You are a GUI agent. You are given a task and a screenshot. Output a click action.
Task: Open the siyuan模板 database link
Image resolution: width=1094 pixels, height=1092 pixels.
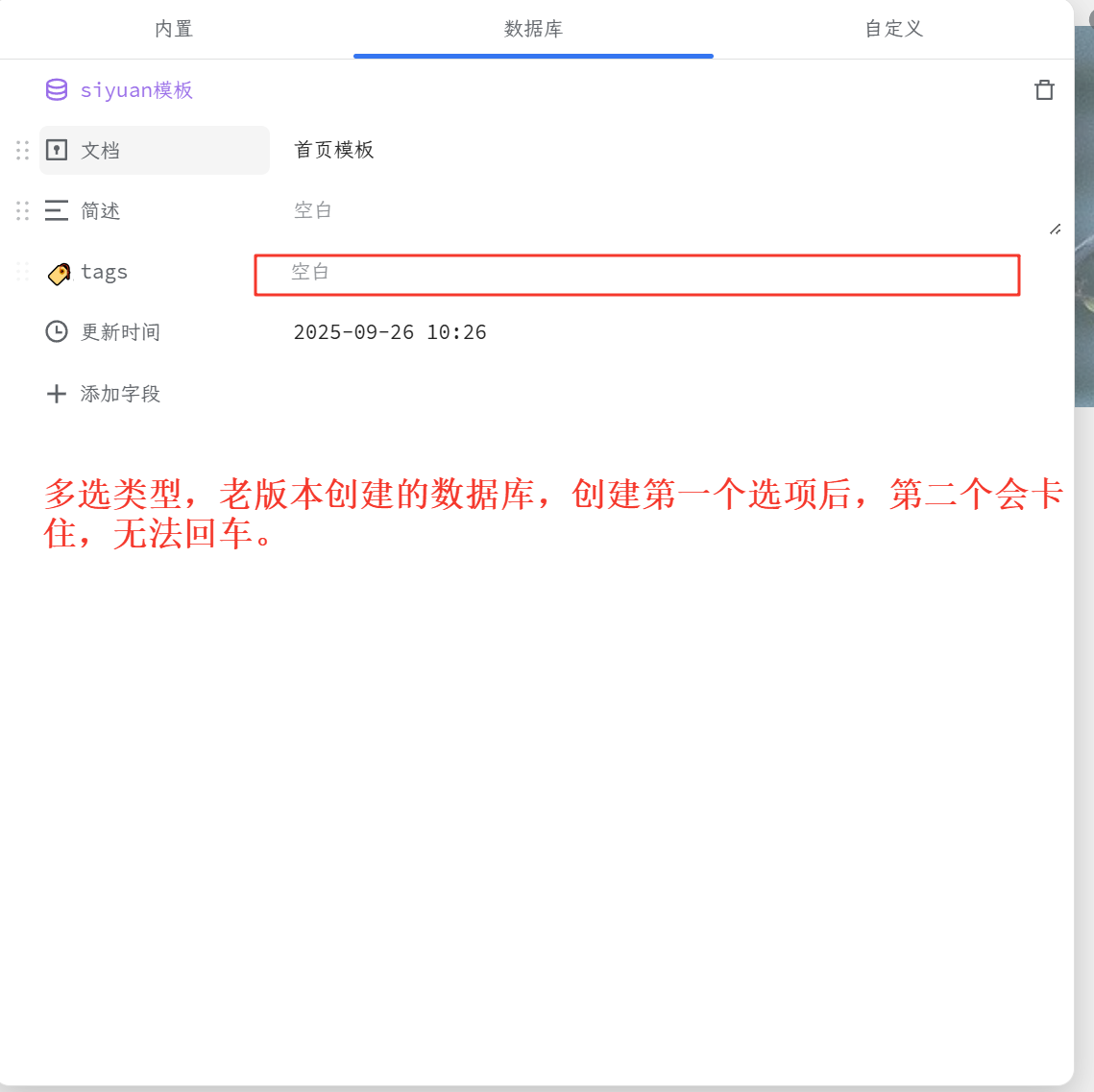tap(136, 90)
